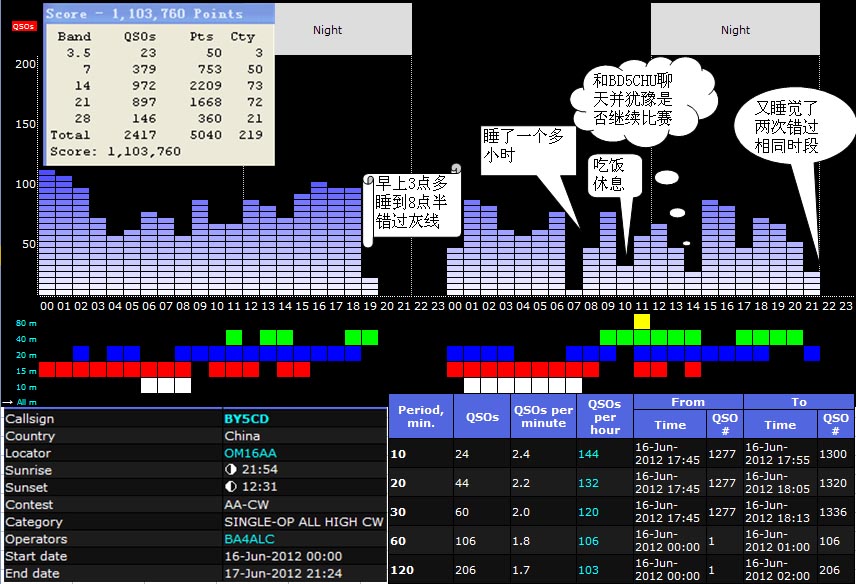This screenshot has height=584, width=856.
Task: Click the 'Period, min.' column header
Action: pos(420,417)
